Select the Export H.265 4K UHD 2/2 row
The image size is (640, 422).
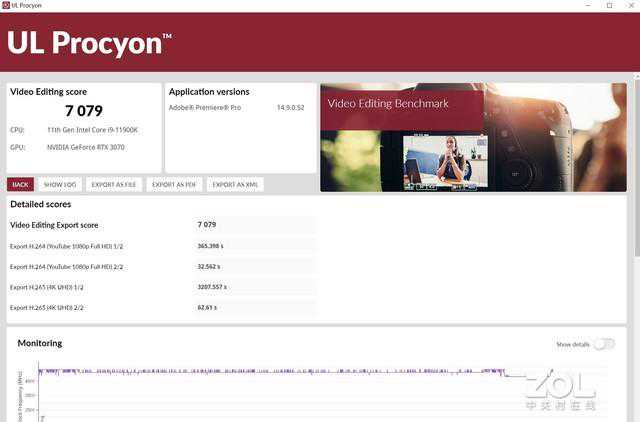pyautogui.click(x=160, y=307)
